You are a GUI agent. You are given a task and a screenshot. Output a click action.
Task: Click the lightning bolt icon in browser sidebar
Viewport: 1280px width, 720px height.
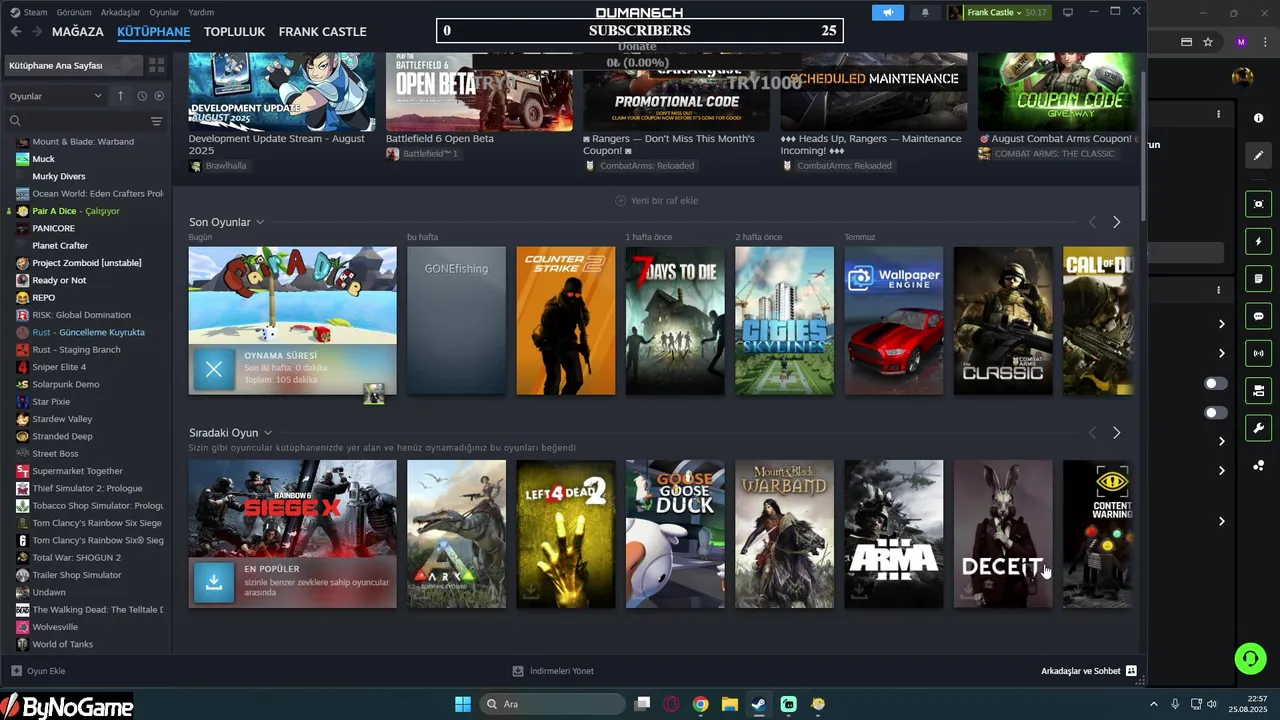(x=1258, y=241)
